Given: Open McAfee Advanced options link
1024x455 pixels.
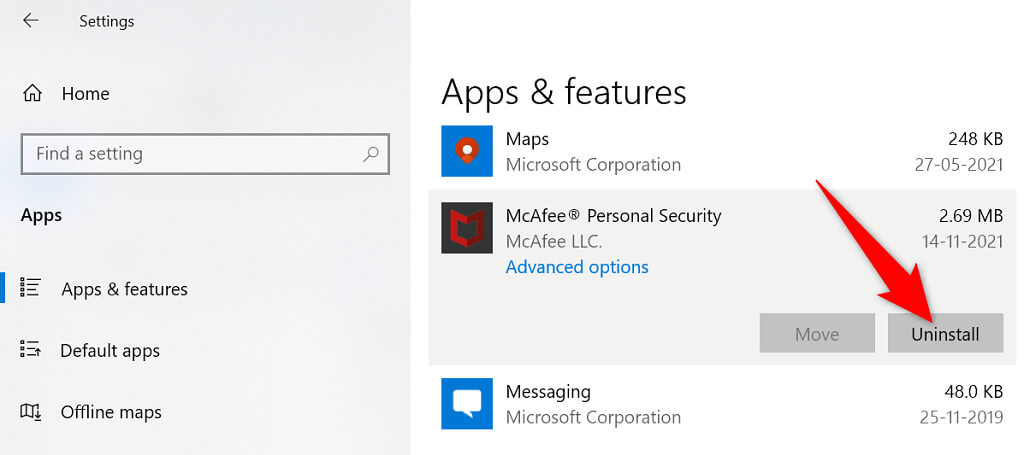Looking at the screenshot, I should pyautogui.click(x=577, y=267).
